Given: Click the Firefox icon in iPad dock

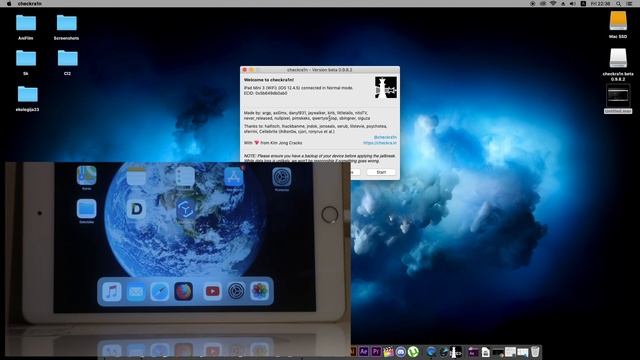Looking at the screenshot, I should 184,291.
